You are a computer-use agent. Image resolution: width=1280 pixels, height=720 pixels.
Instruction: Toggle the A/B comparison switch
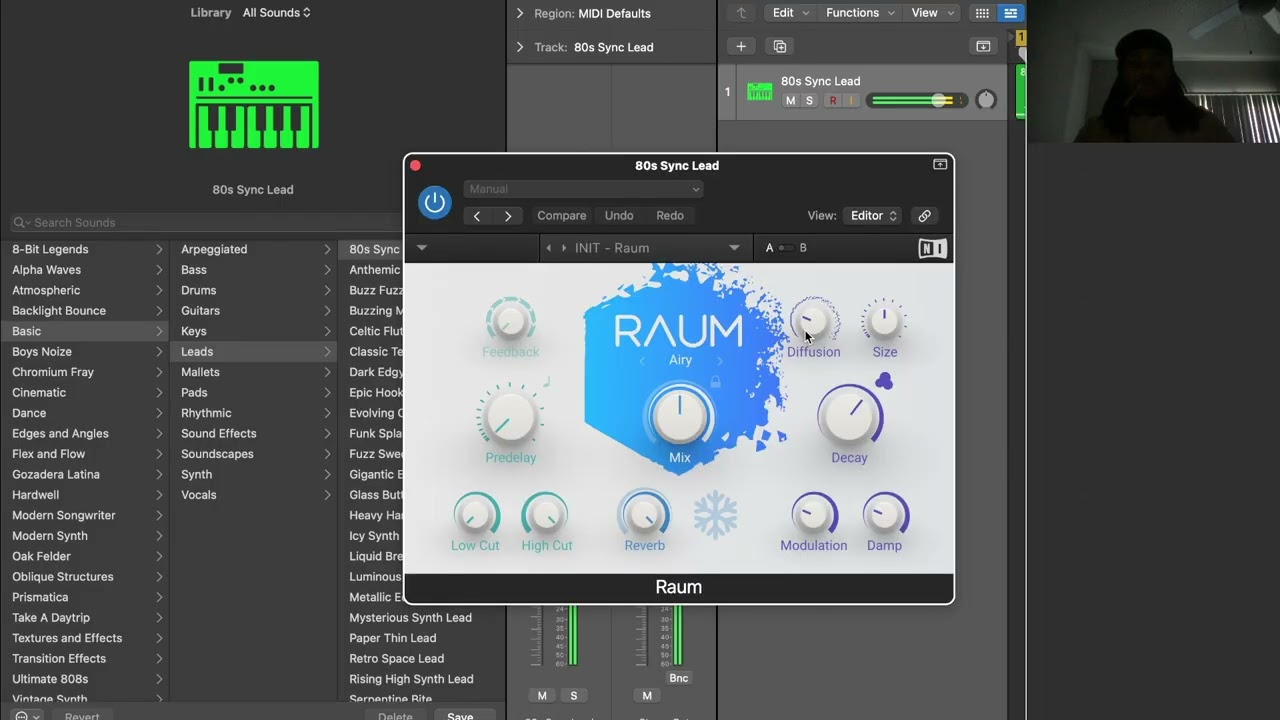coord(786,248)
